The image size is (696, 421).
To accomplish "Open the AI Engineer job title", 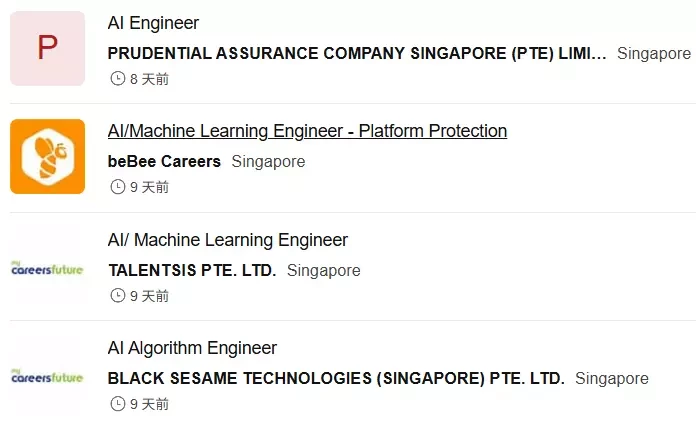I will [153, 23].
